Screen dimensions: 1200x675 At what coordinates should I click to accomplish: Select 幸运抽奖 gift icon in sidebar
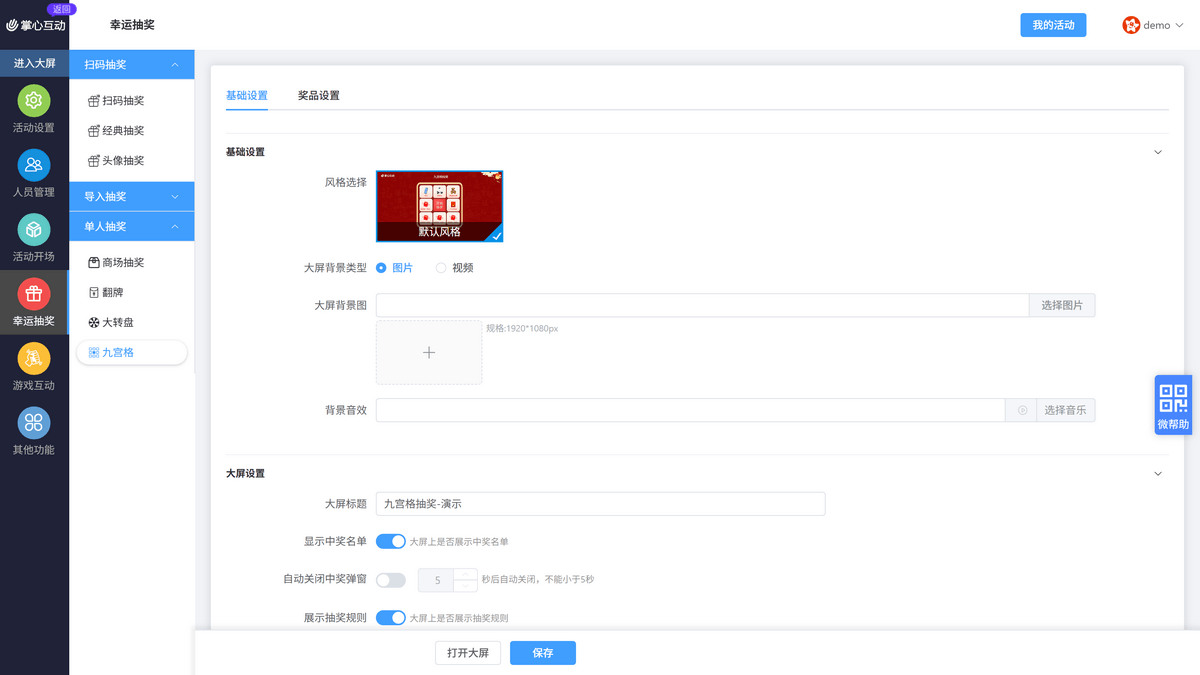click(x=34, y=294)
